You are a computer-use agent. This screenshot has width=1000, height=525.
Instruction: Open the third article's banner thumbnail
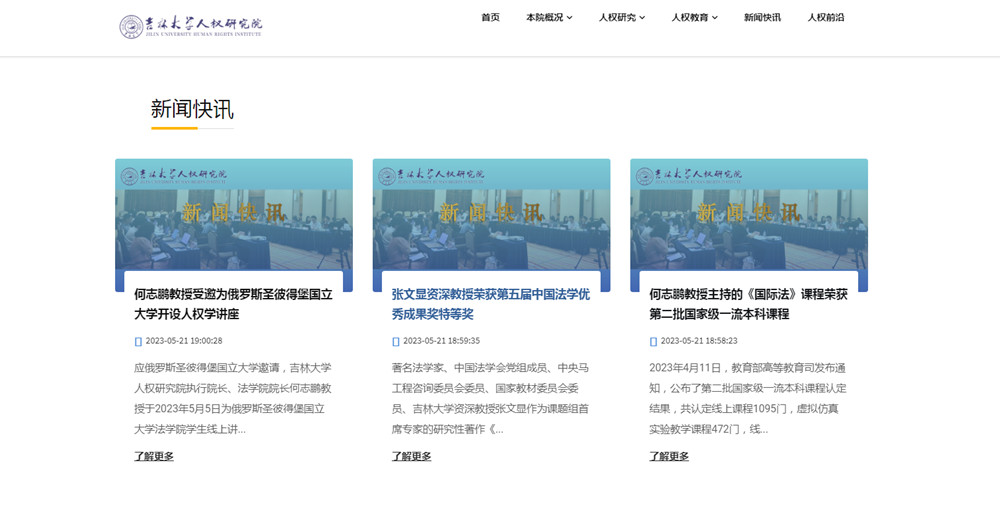point(748,213)
